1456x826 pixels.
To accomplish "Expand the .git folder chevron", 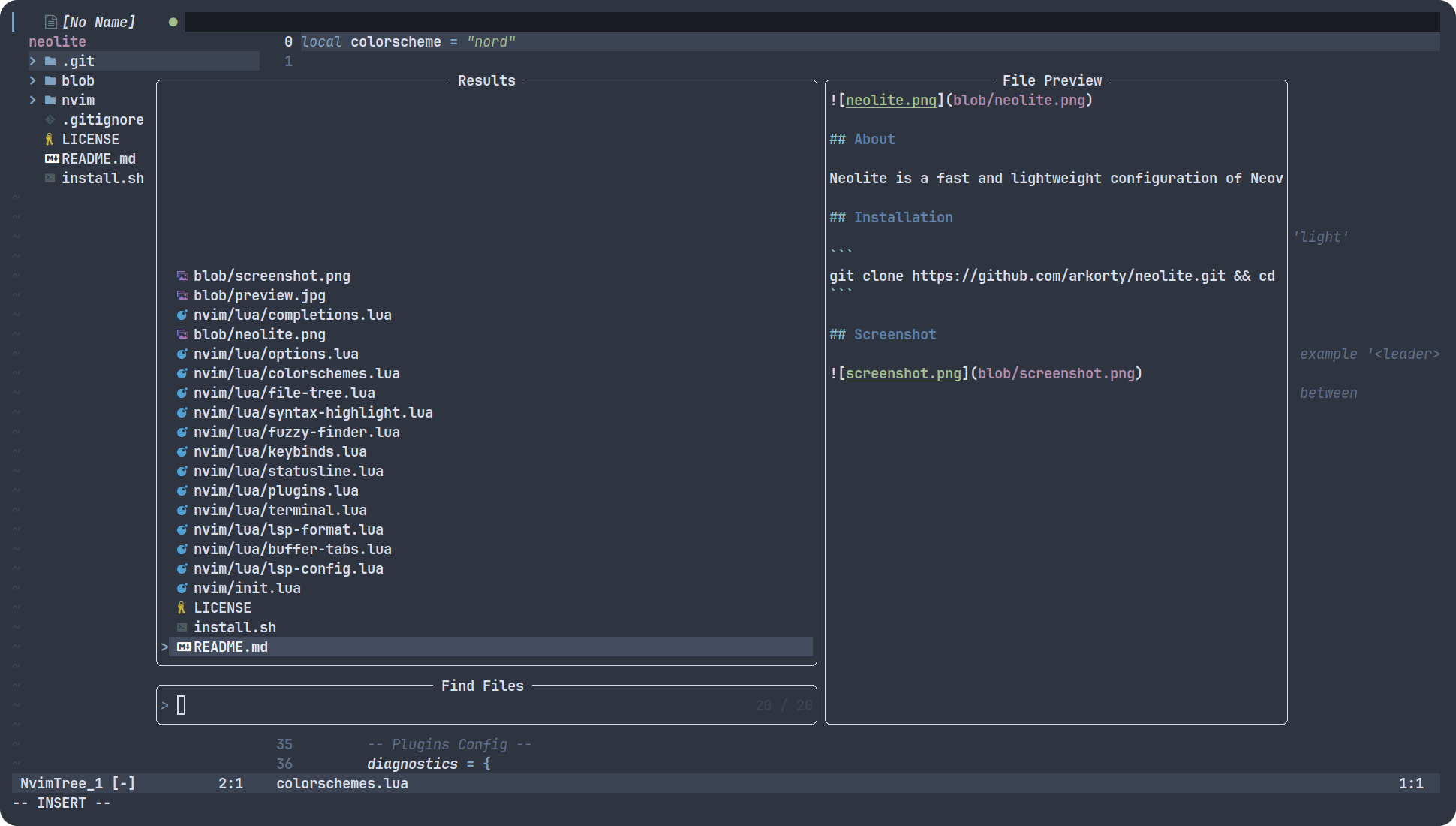I will pyautogui.click(x=33, y=61).
